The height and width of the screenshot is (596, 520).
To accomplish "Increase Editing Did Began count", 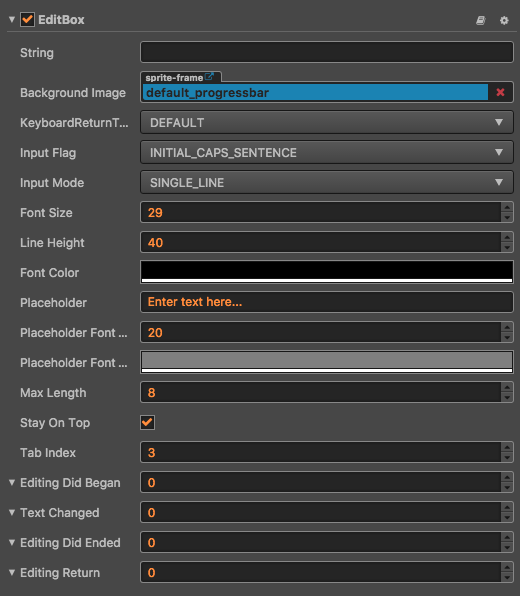I will [507, 477].
